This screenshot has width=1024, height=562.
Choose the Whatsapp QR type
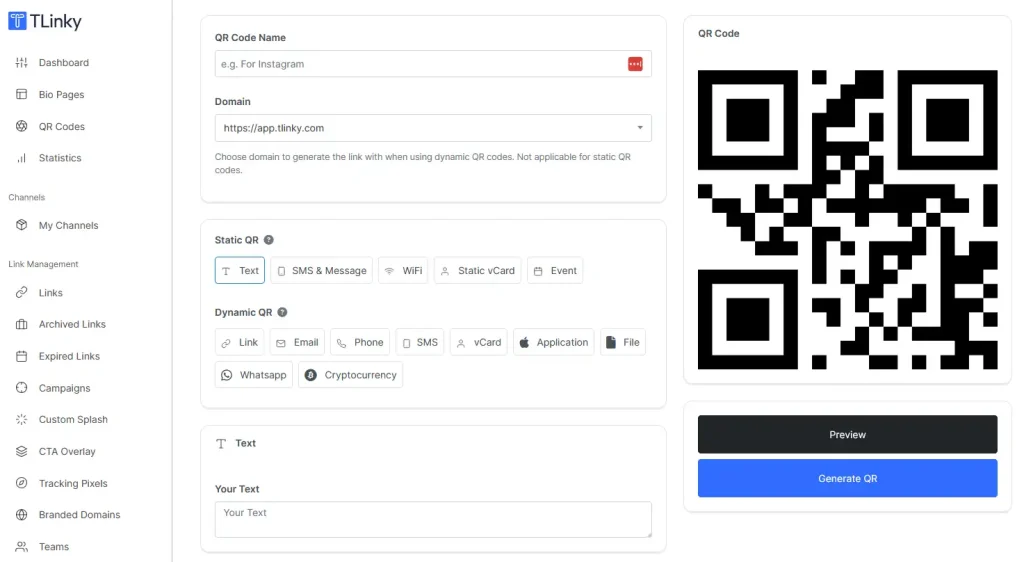[x=253, y=375]
